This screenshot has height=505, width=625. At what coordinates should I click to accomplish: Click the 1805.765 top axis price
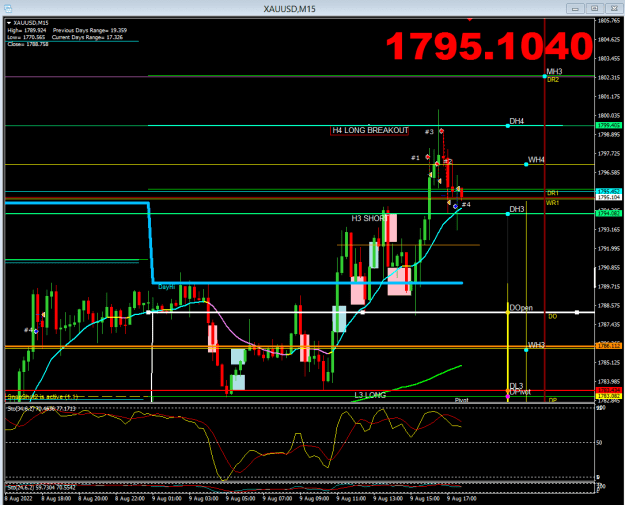coord(609,21)
